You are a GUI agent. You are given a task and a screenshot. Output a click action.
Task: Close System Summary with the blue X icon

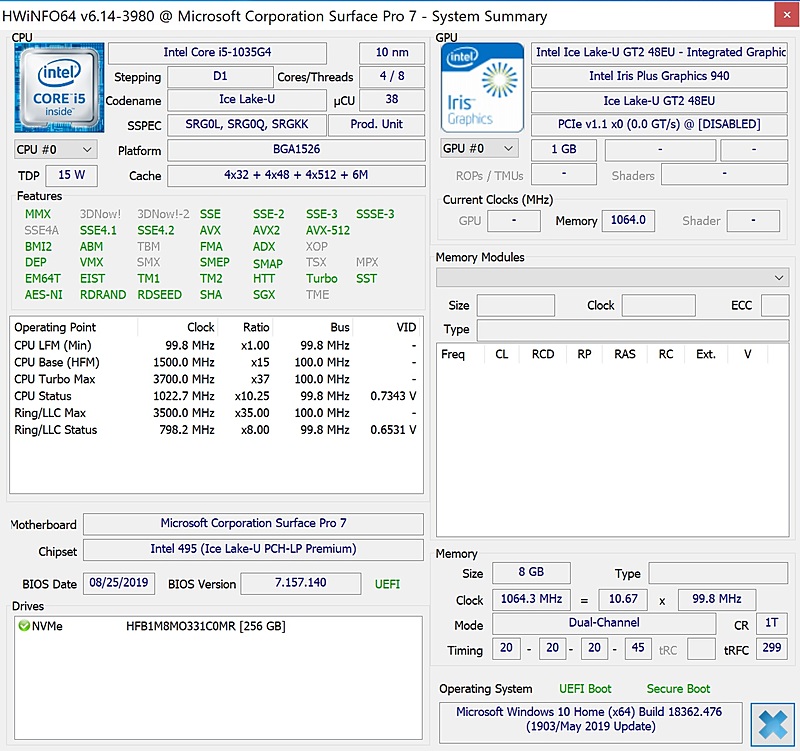point(771,724)
